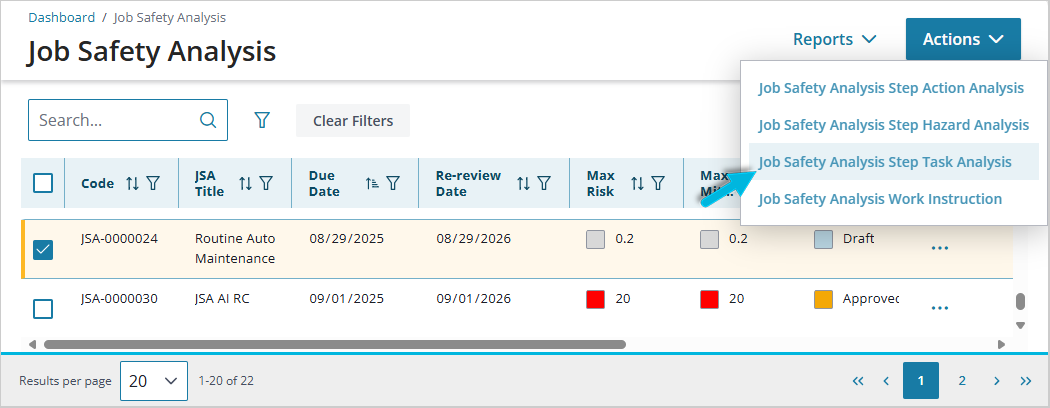Toggle the select-all header checkbox
Viewport: 1050px width, 408px height.
[x=43, y=183]
